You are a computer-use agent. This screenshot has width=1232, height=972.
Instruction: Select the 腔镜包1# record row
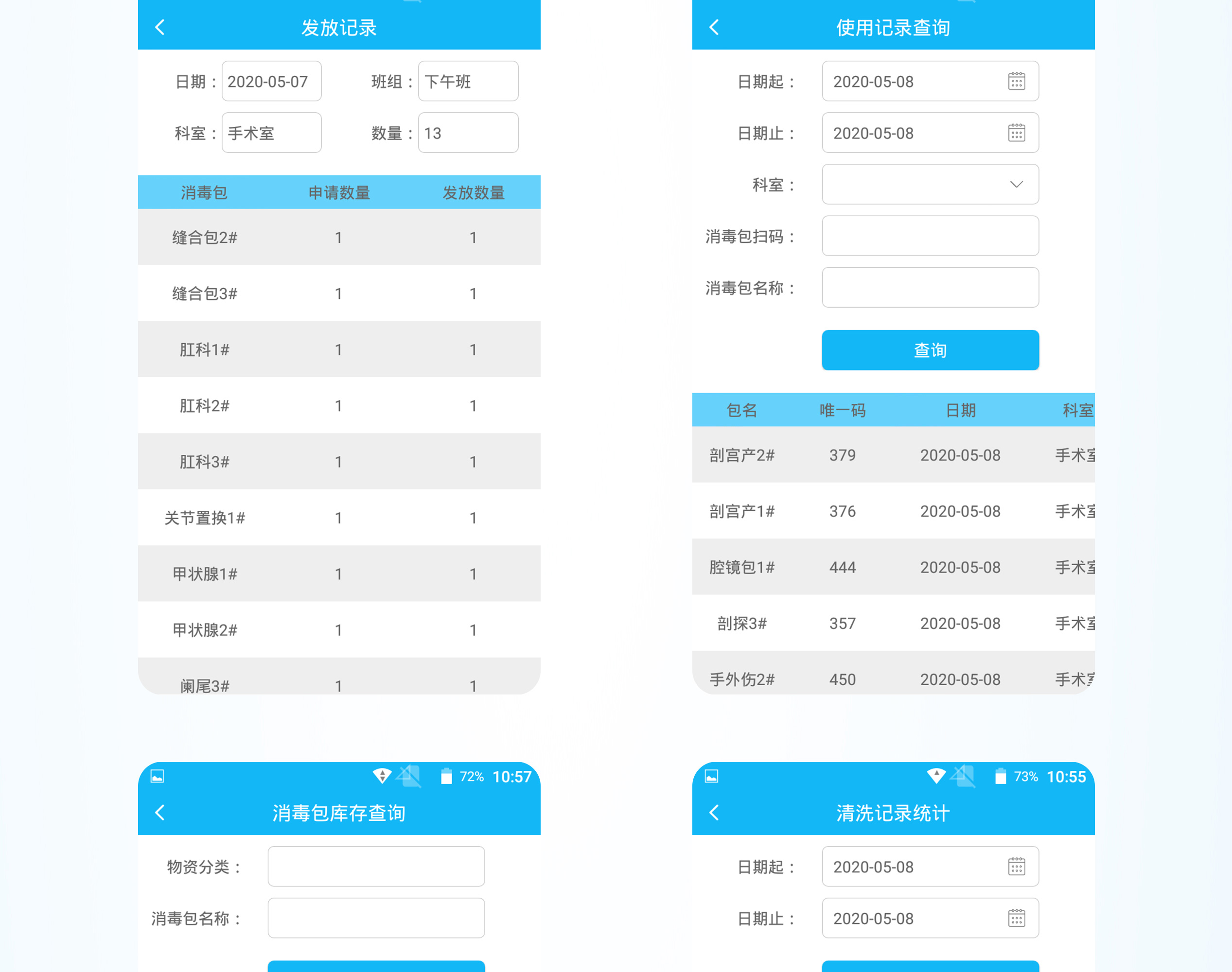[893, 567]
